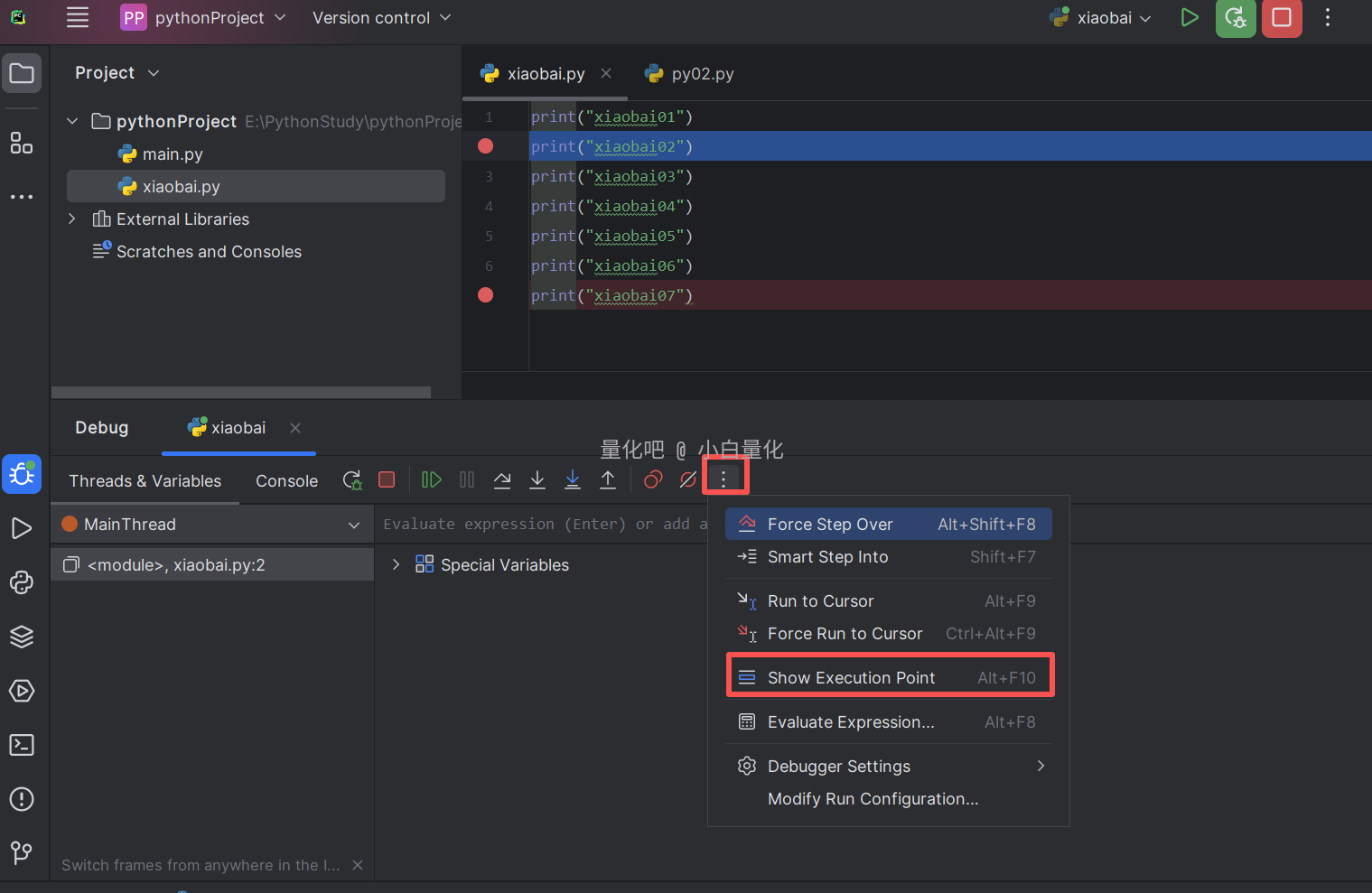Click the Project panel horizontal scrollbar
This screenshot has height=893, width=1372.
(241, 393)
